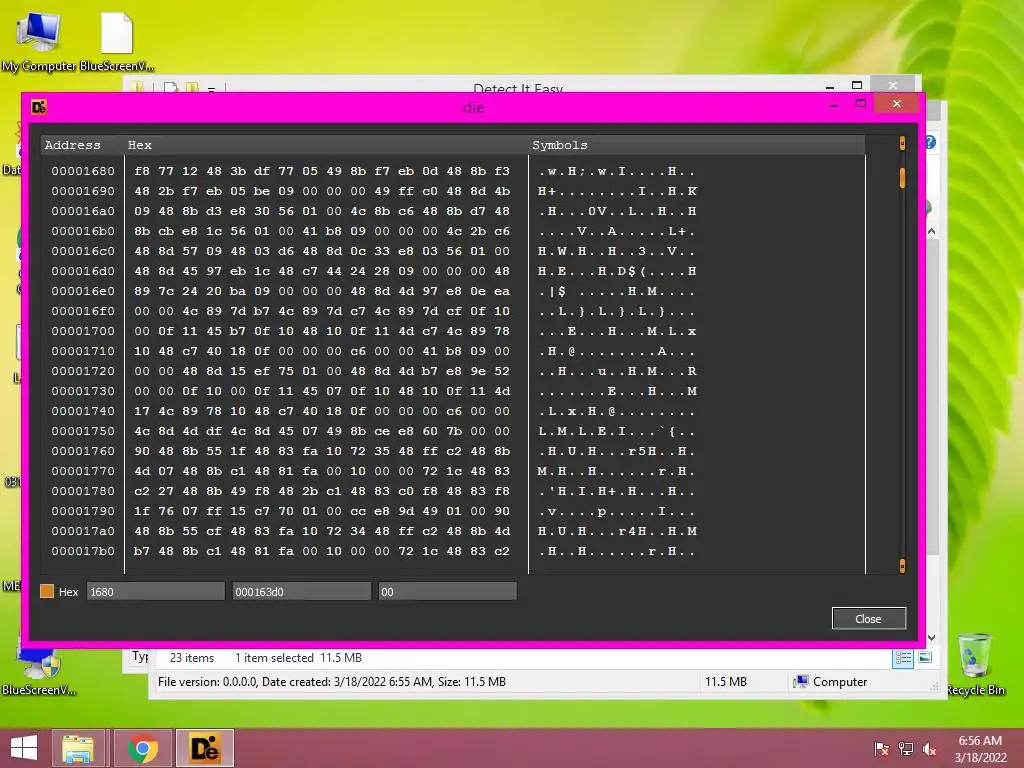1024x768 pixels.
Task: Select address row 00001710
Action: [x=83, y=351]
